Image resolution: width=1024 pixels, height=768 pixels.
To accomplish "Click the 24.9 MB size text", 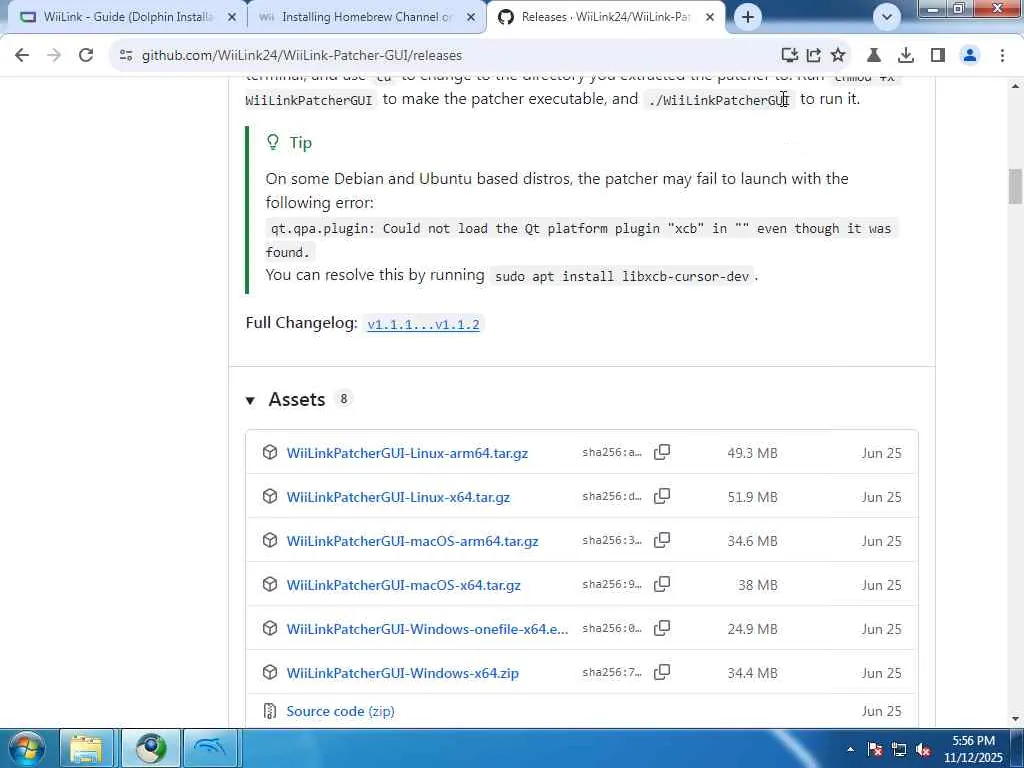I will coord(752,629).
